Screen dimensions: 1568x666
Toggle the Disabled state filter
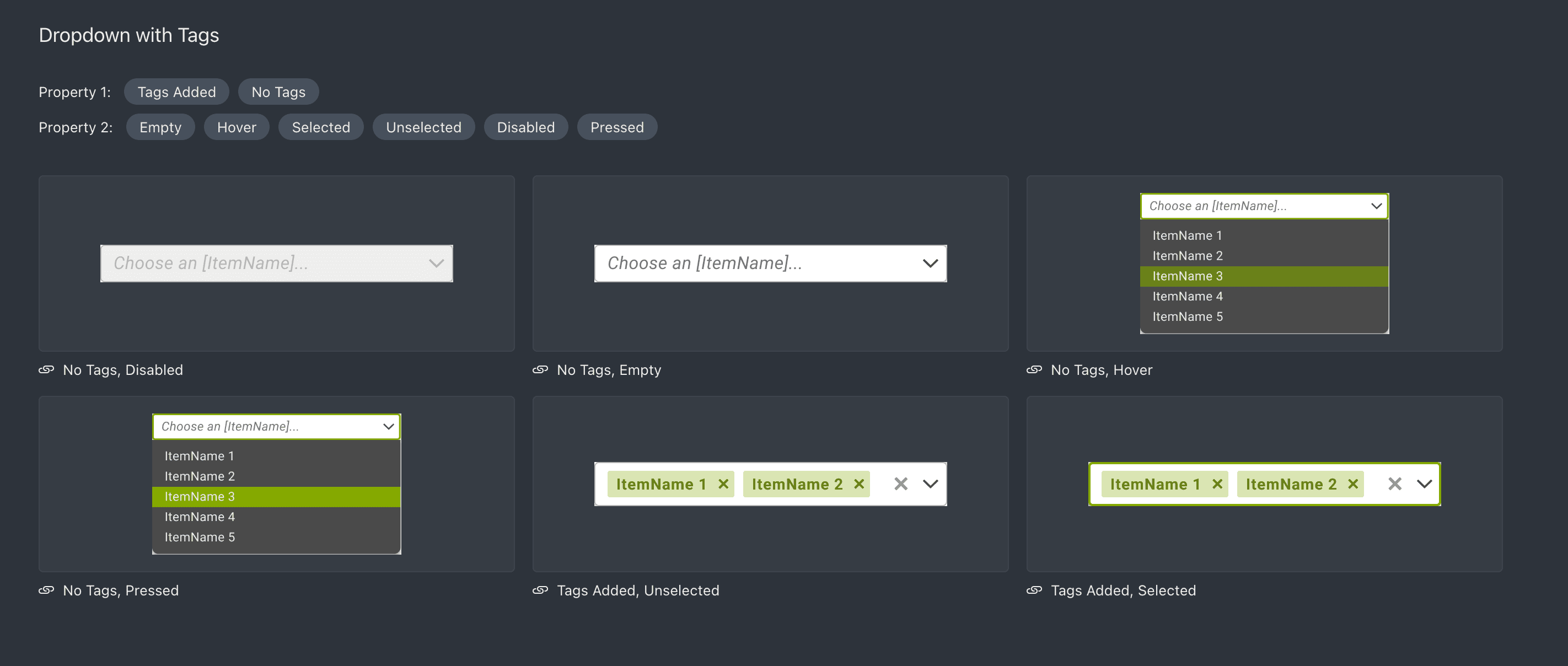[526, 127]
